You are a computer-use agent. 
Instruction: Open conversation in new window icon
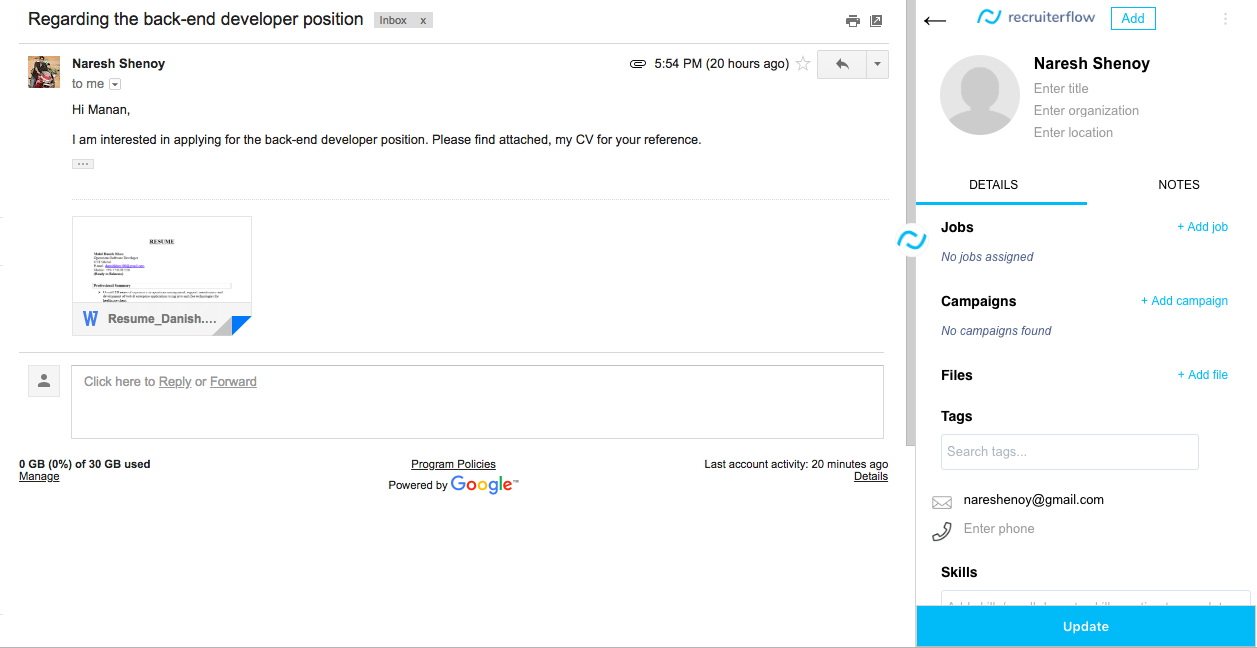coord(876,21)
